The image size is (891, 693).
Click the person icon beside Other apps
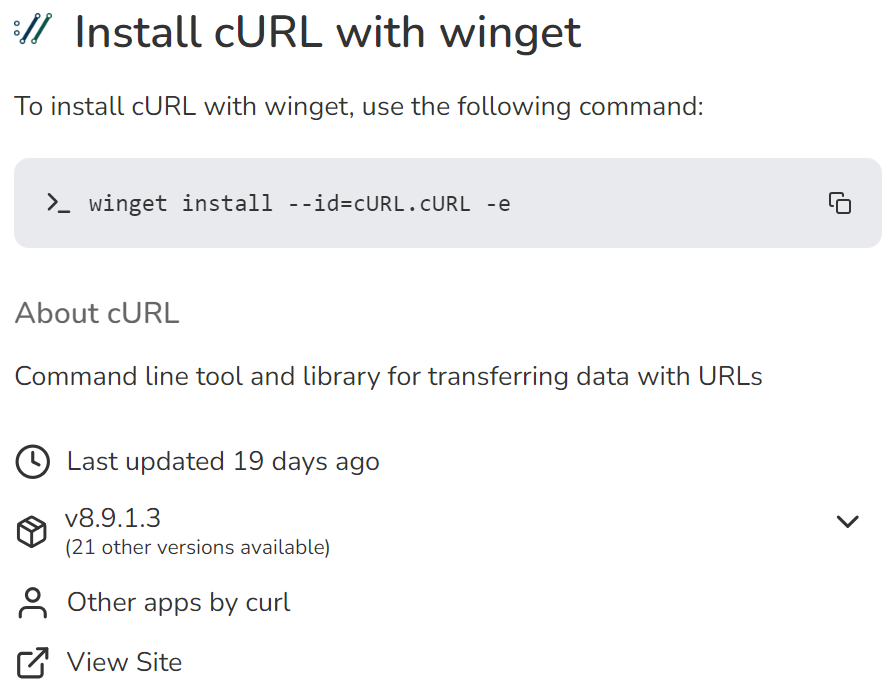coord(33,603)
